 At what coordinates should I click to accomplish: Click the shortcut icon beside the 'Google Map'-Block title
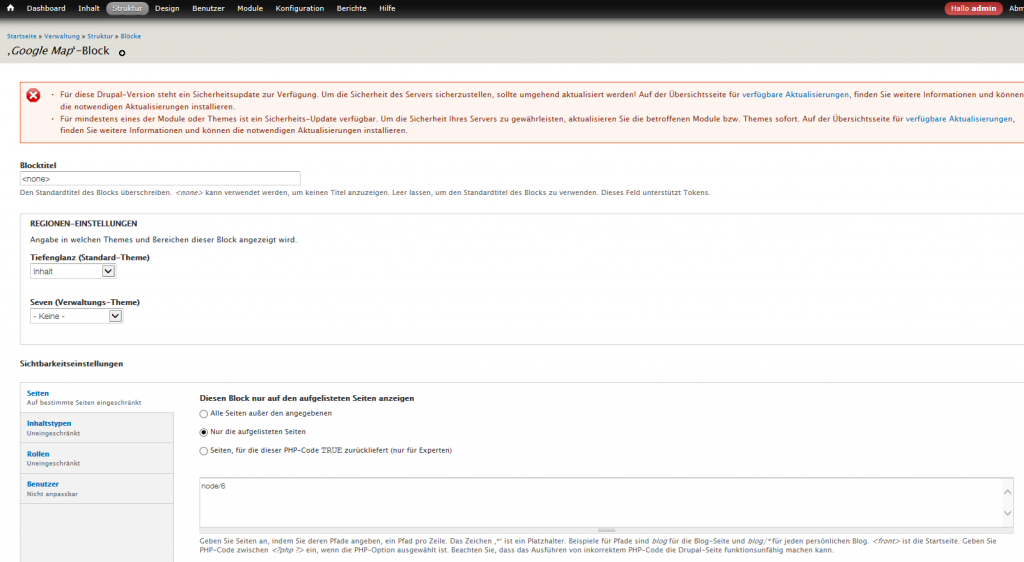click(122, 52)
